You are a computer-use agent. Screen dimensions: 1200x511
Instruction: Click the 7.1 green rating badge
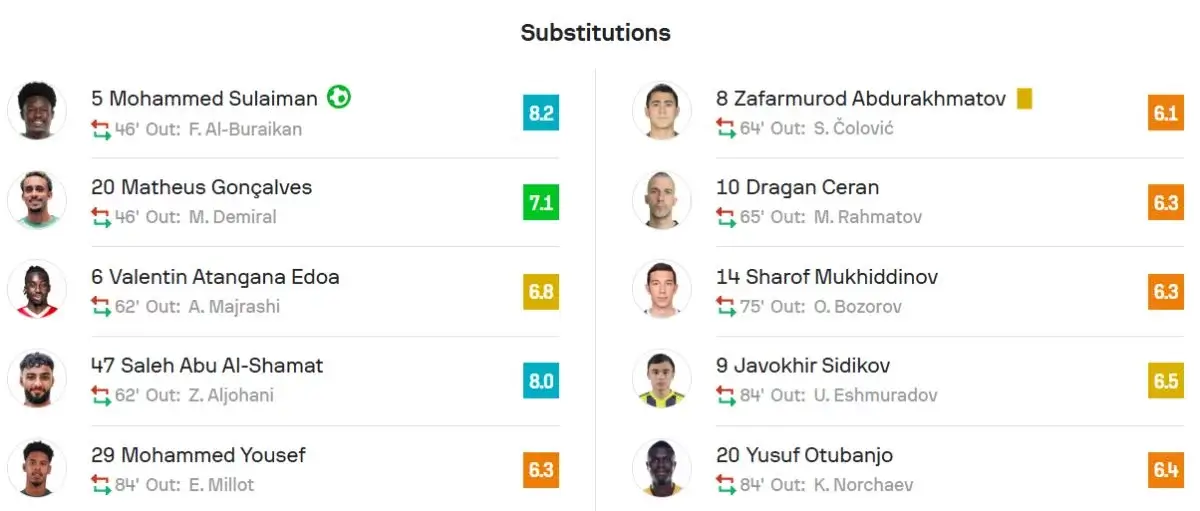coord(541,203)
